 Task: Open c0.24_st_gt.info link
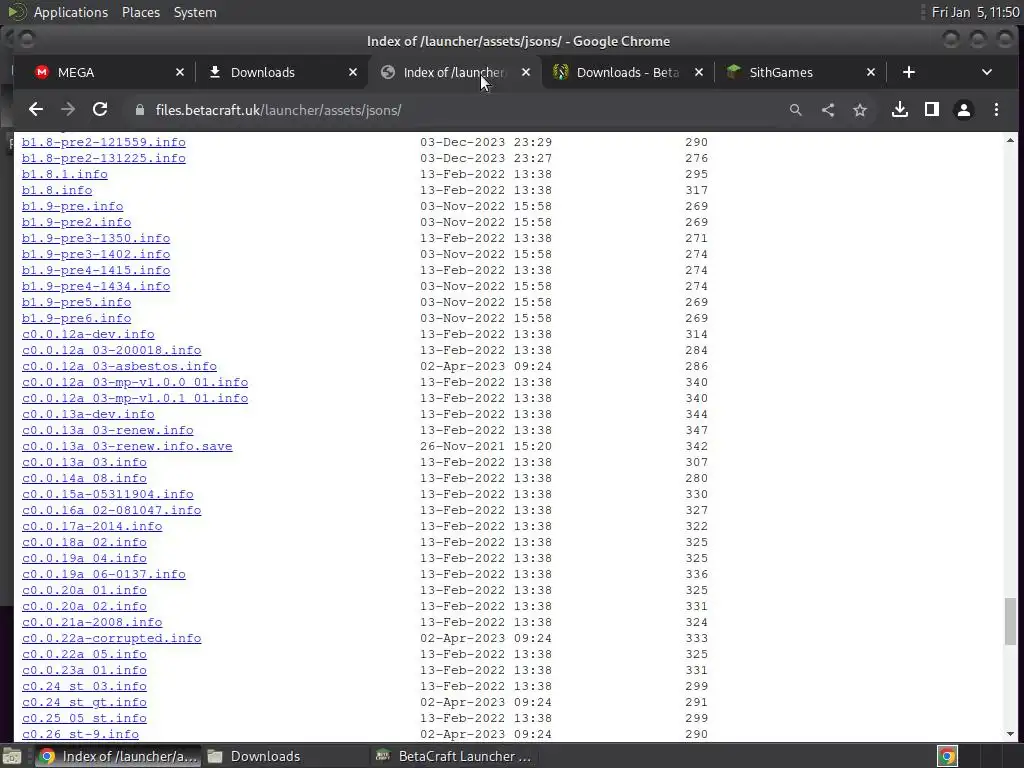pos(84,702)
